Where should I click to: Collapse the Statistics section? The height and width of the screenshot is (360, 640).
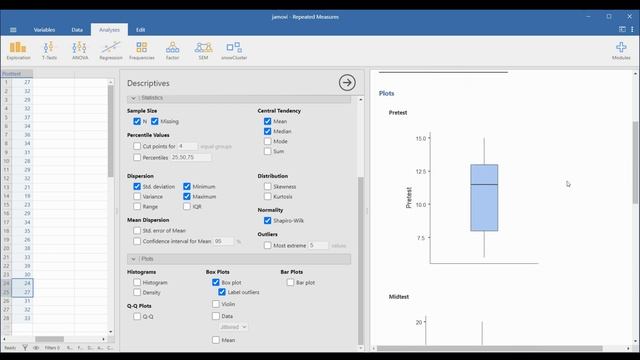(239, 98)
